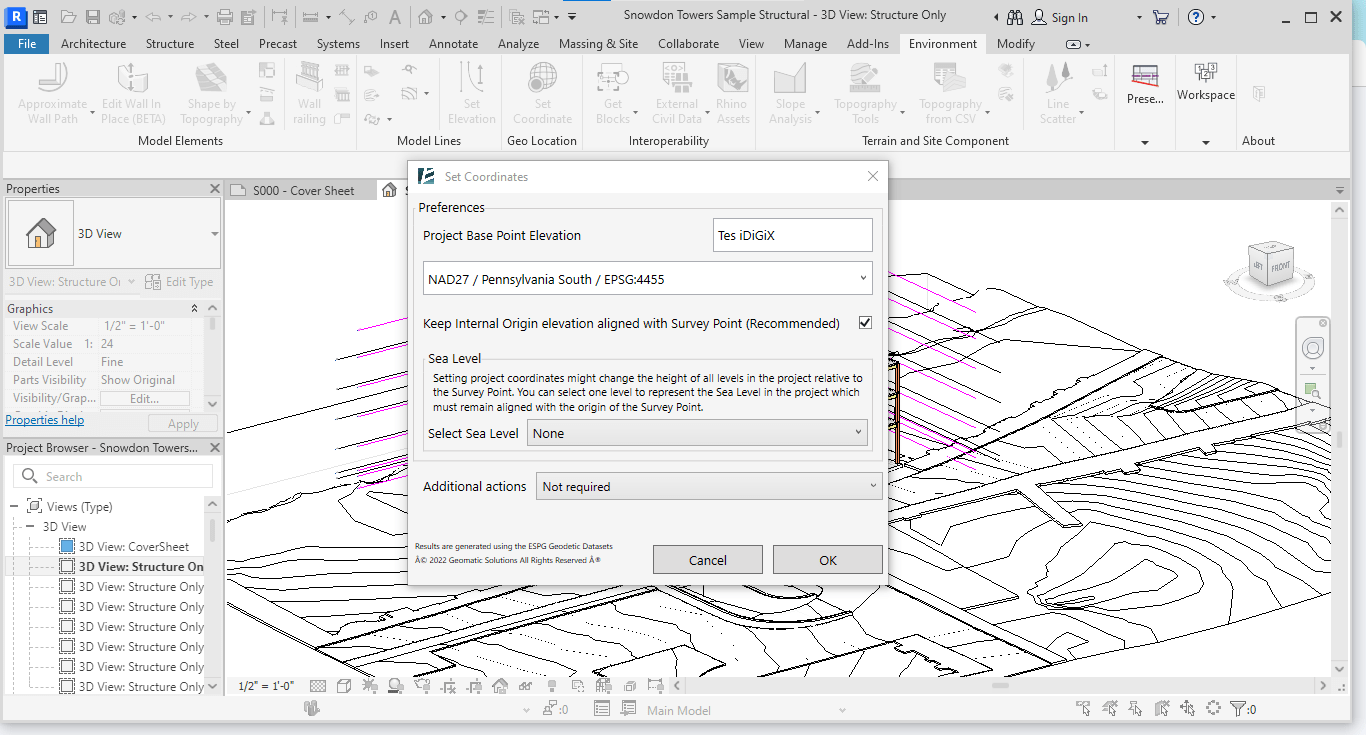Click Project Browser vertical scrollbar
This screenshot has height=735, width=1366.
(212, 530)
